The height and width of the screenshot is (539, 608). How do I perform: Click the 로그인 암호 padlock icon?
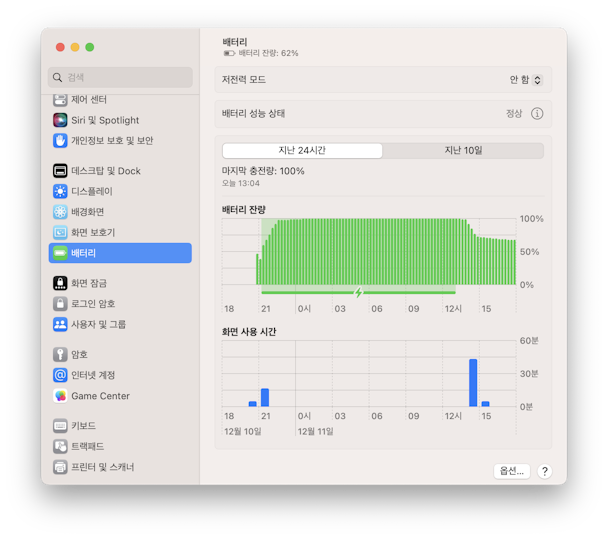(x=60, y=304)
